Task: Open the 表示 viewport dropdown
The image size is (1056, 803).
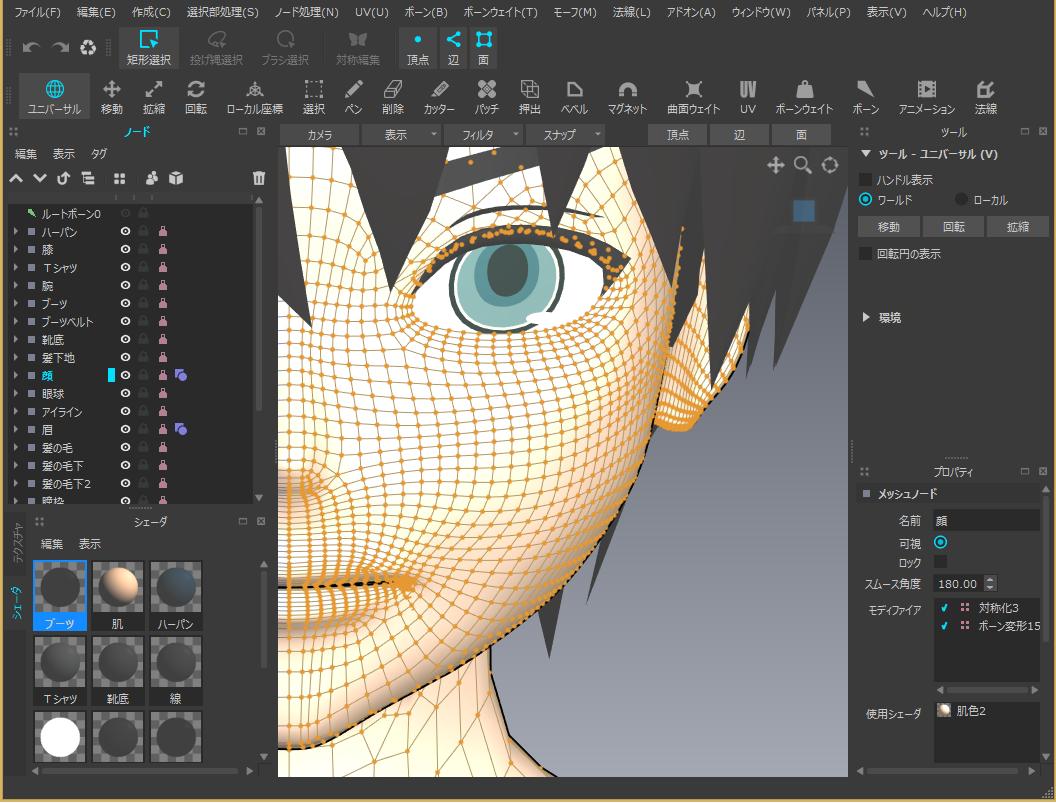Action: pos(401,135)
